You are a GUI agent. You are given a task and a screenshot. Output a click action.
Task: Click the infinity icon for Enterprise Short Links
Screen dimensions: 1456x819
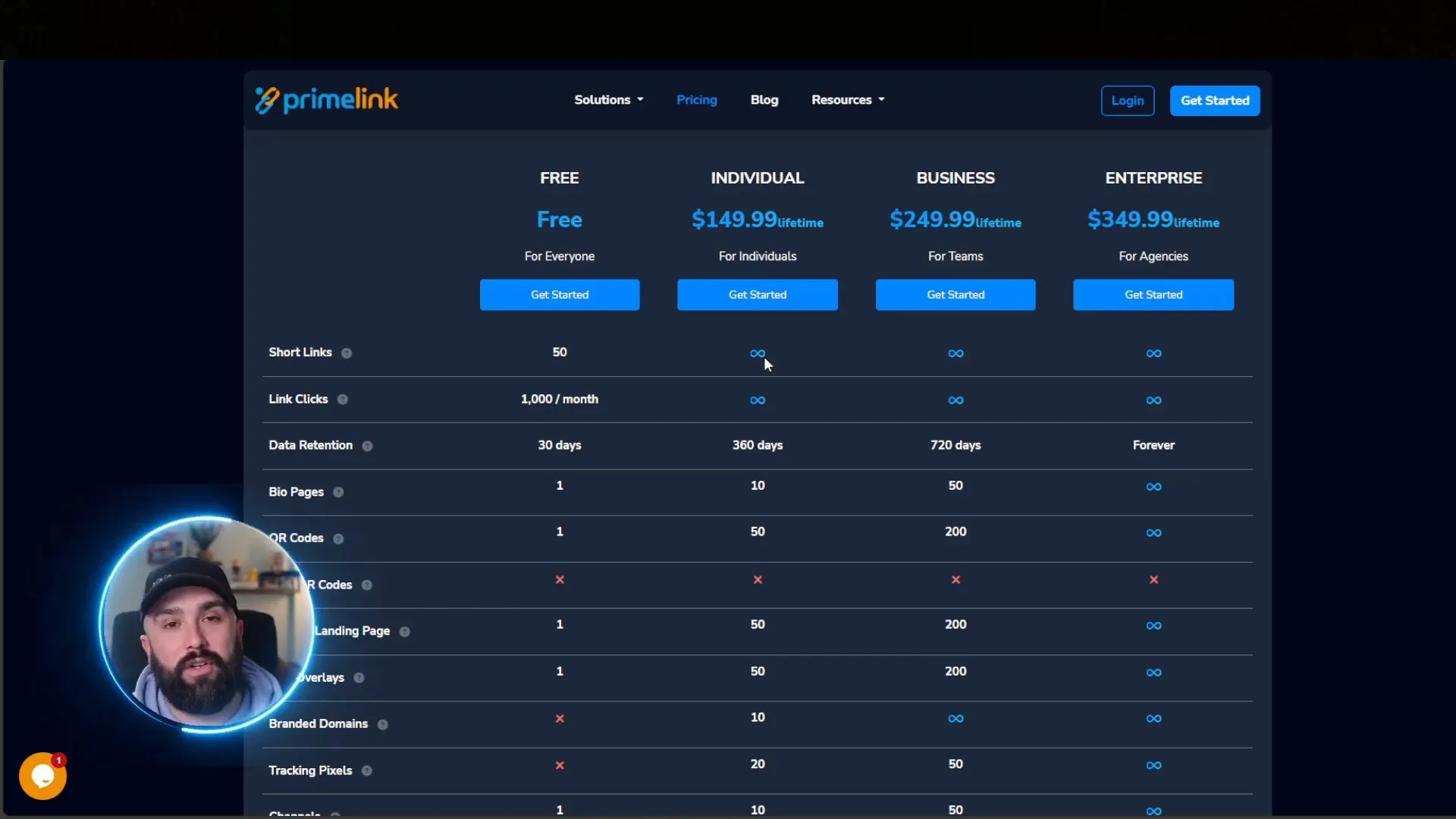pos(1153,353)
